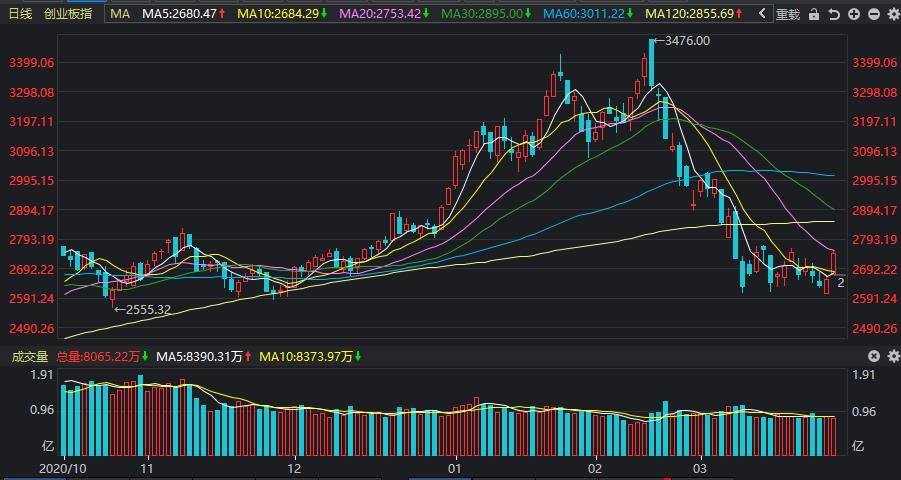Click the 创业板指 index name label
Viewport: 901px width, 480px height.
click(68, 14)
